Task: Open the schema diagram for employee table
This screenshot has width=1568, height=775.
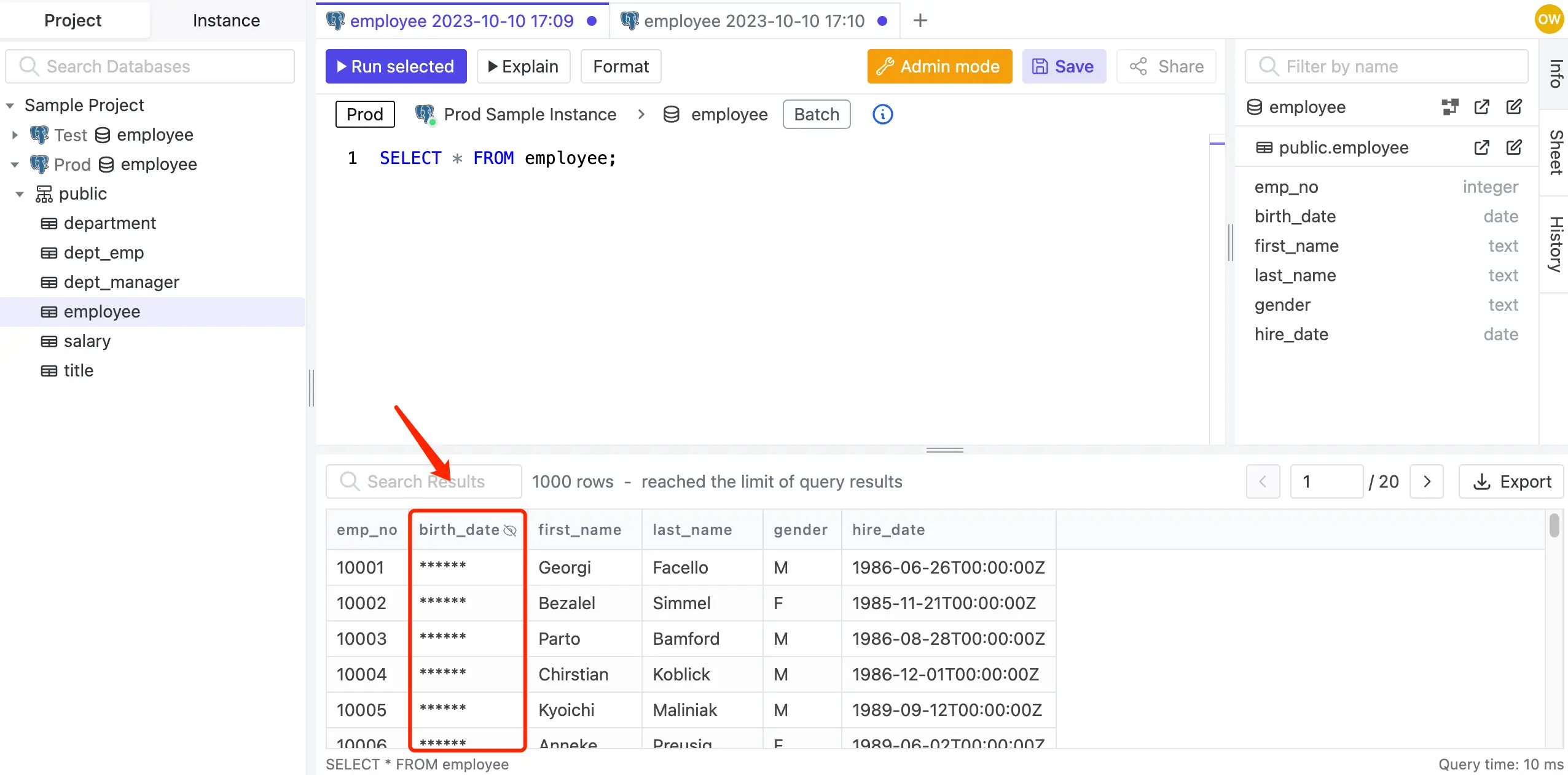Action: coord(1451,107)
